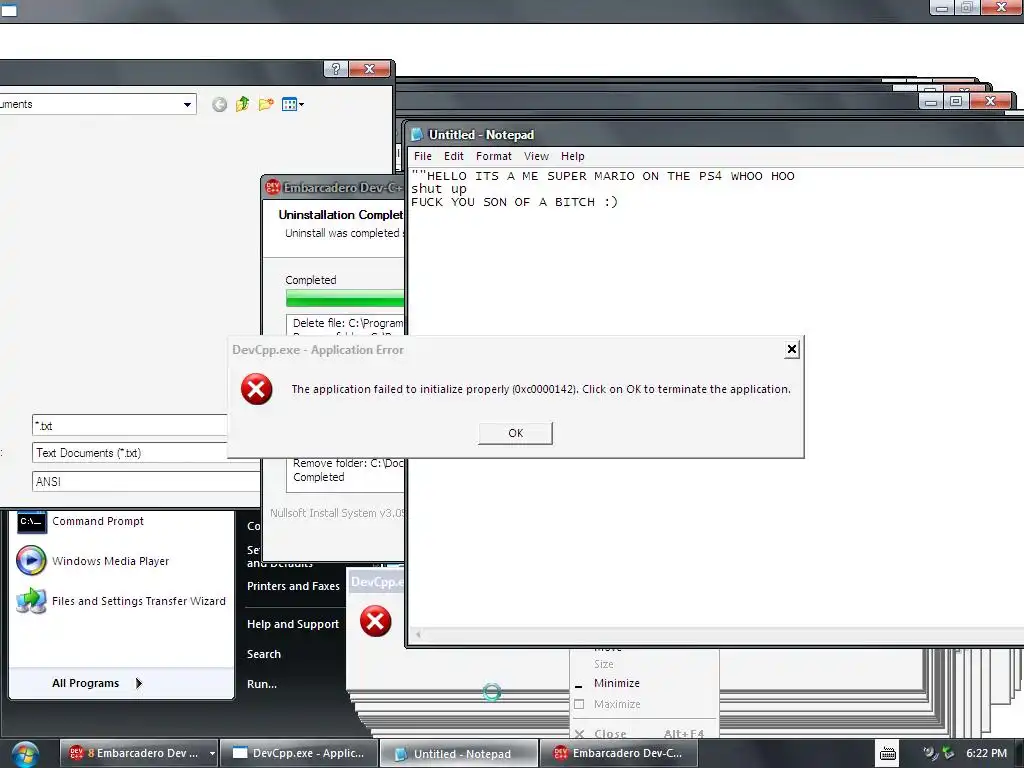Open the Help menu in Notepad

click(x=572, y=156)
